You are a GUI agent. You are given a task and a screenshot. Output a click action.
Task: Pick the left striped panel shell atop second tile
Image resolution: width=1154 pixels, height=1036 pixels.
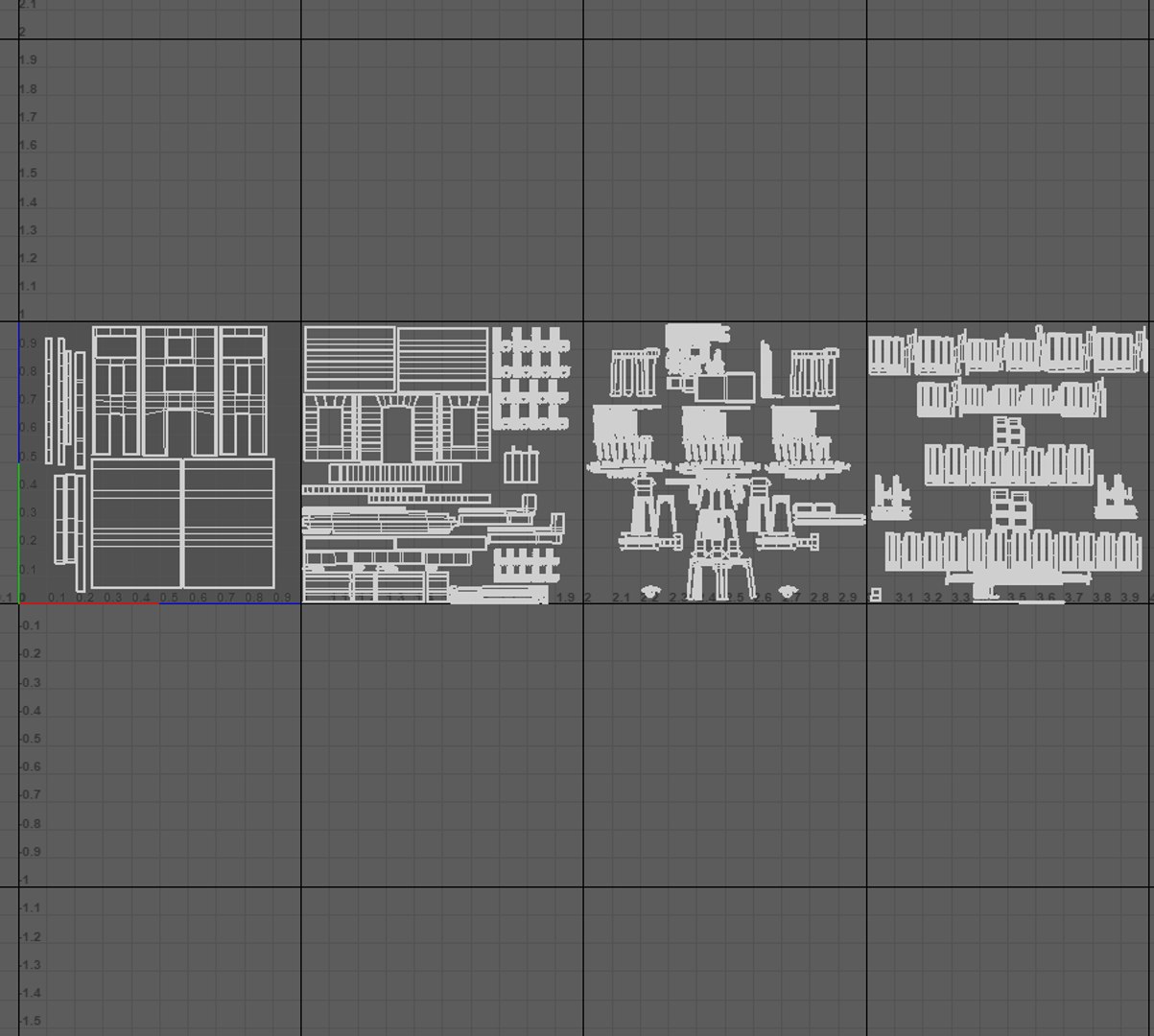350,360
